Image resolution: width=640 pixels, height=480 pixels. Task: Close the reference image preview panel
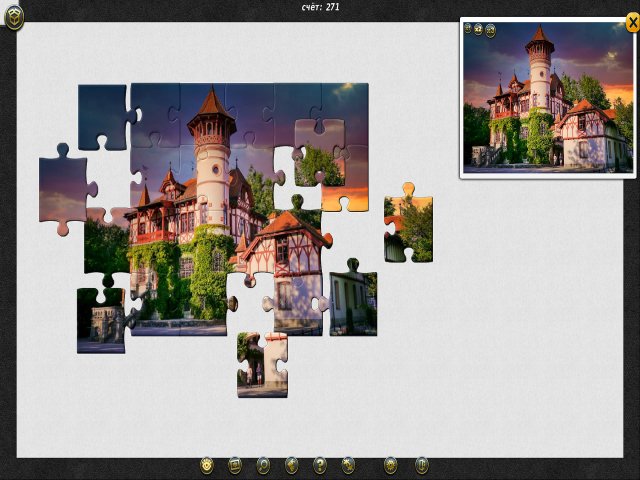pyautogui.click(x=631, y=22)
